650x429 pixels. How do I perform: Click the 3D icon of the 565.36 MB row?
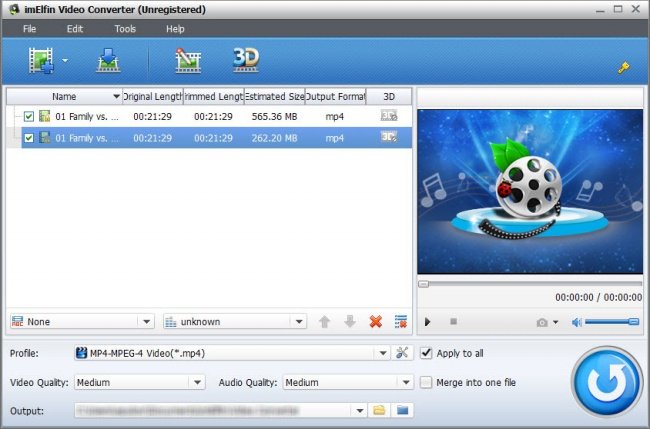tap(389, 116)
